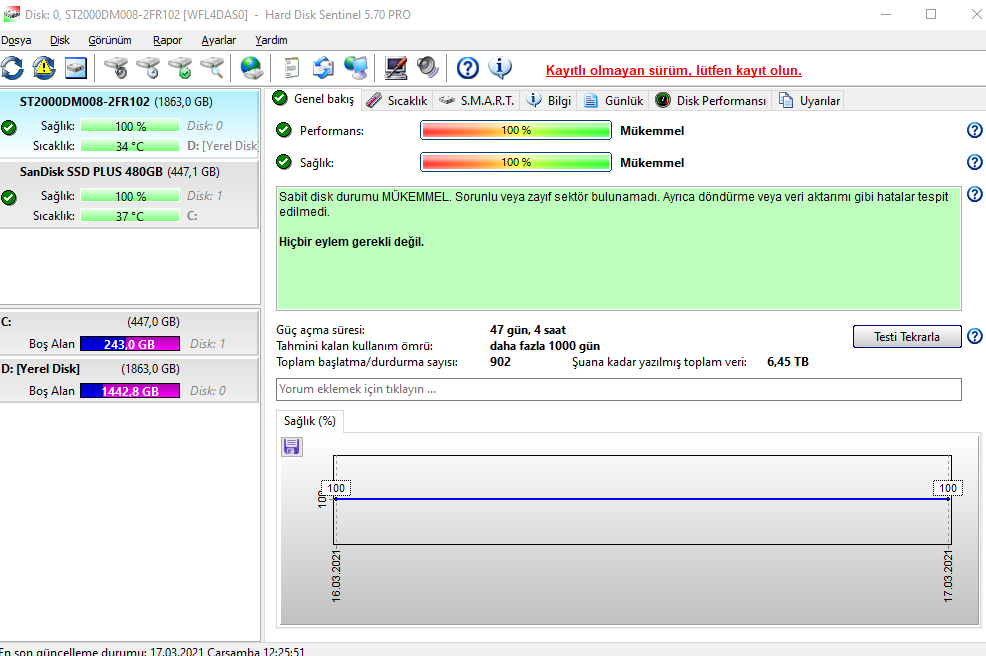Click the speaker sound toolbar icon
This screenshot has width=986, height=656.
pyautogui.click(x=428, y=68)
